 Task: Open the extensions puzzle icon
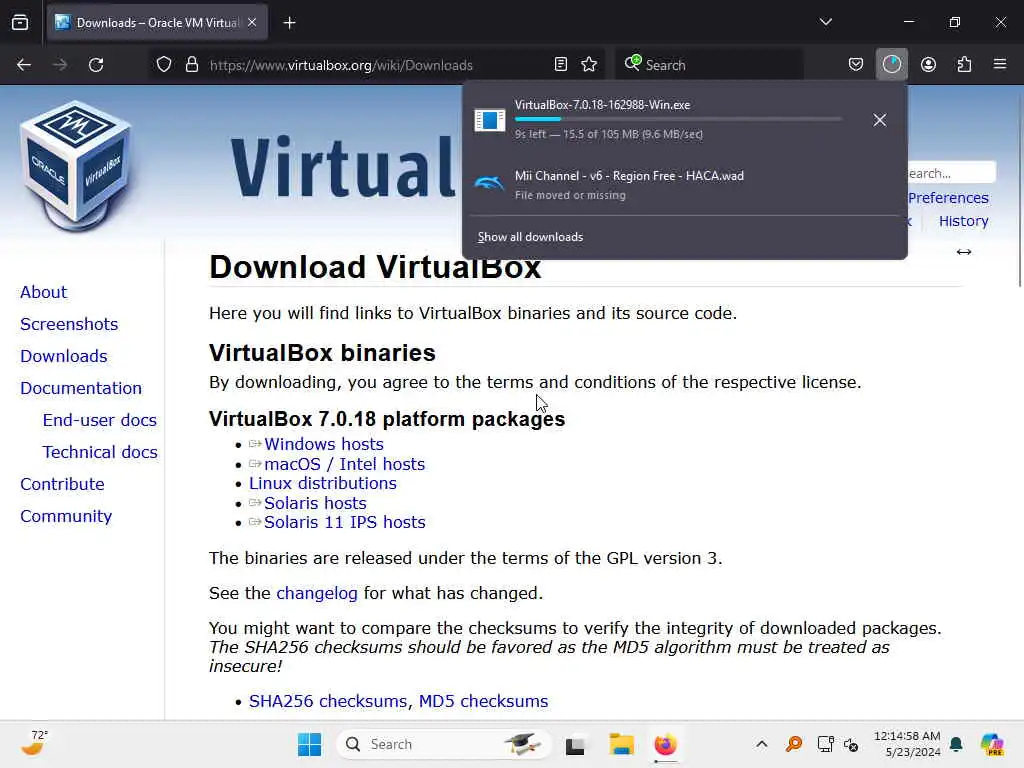click(x=964, y=65)
